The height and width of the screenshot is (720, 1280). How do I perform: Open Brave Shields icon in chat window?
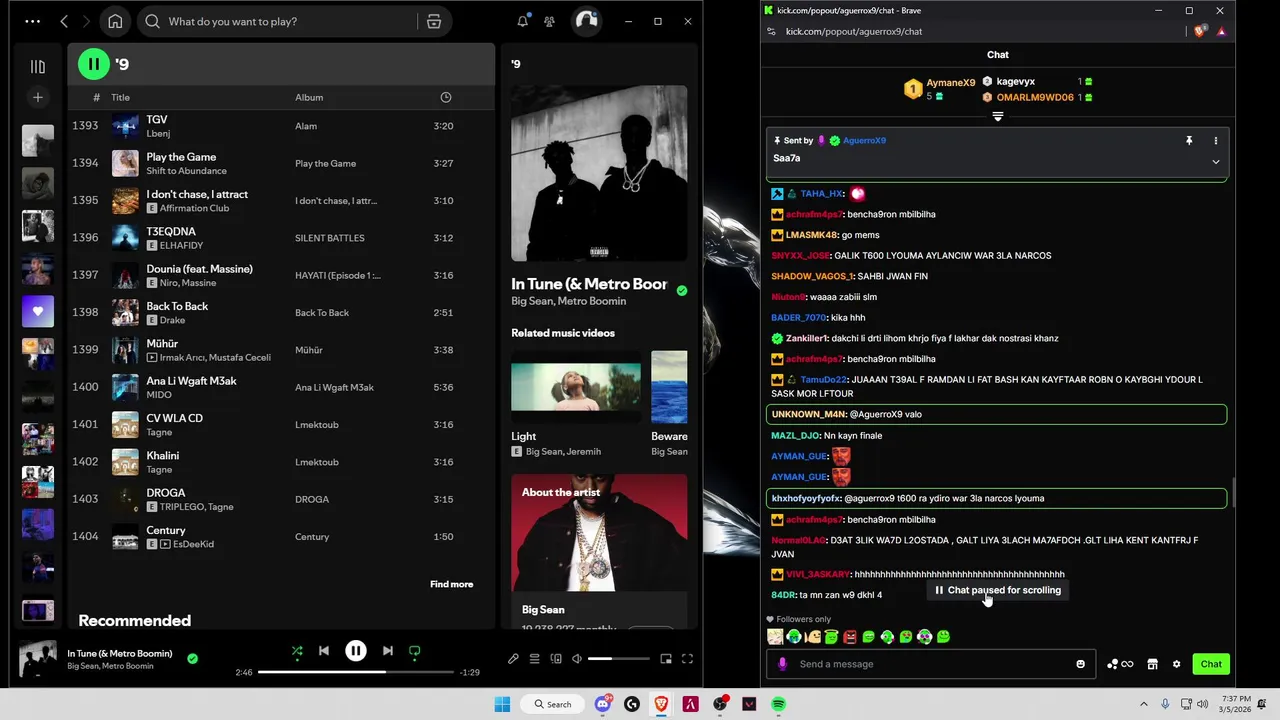[x=1200, y=31]
